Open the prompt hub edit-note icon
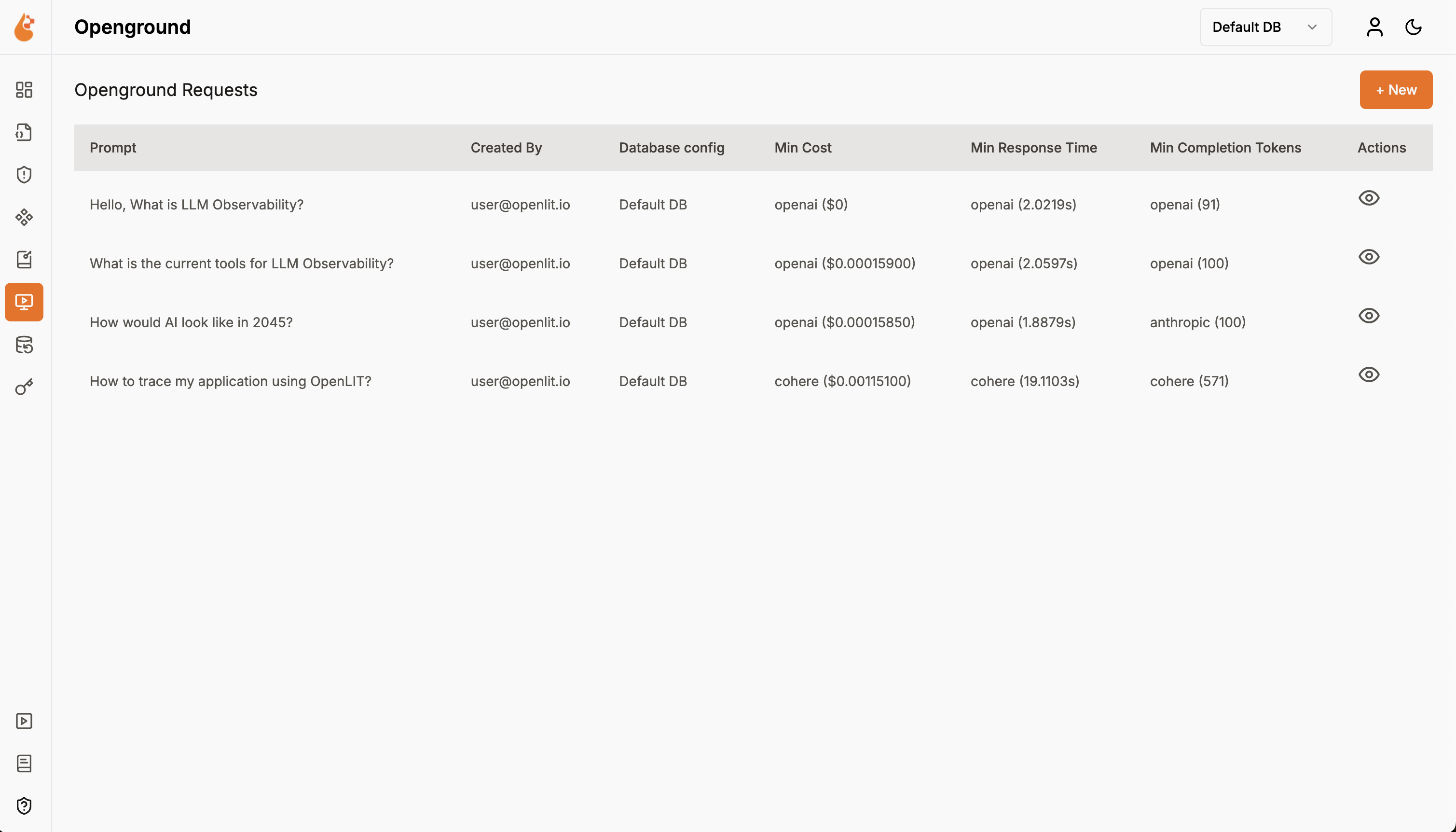This screenshot has height=832, width=1456. [x=24, y=260]
